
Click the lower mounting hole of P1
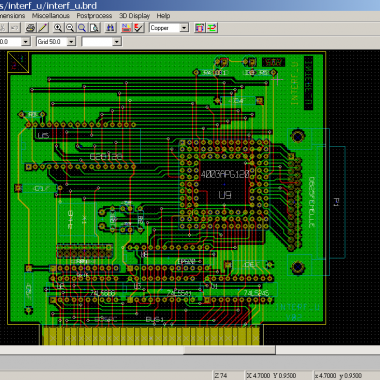click(x=298, y=267)
